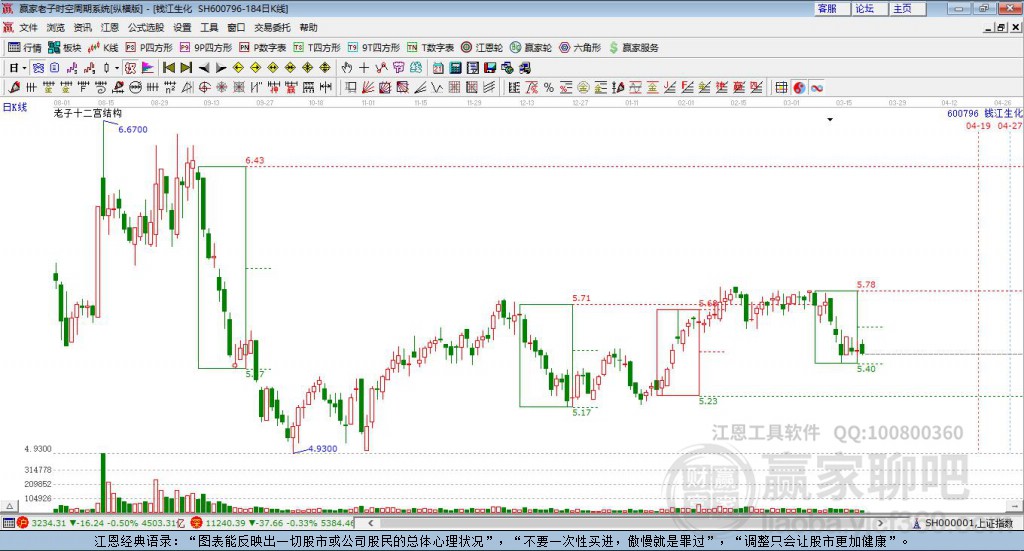Viewport: 1024px width, 551px height.
Task: Click the 论坛 forum button
Action: point(869,8)
